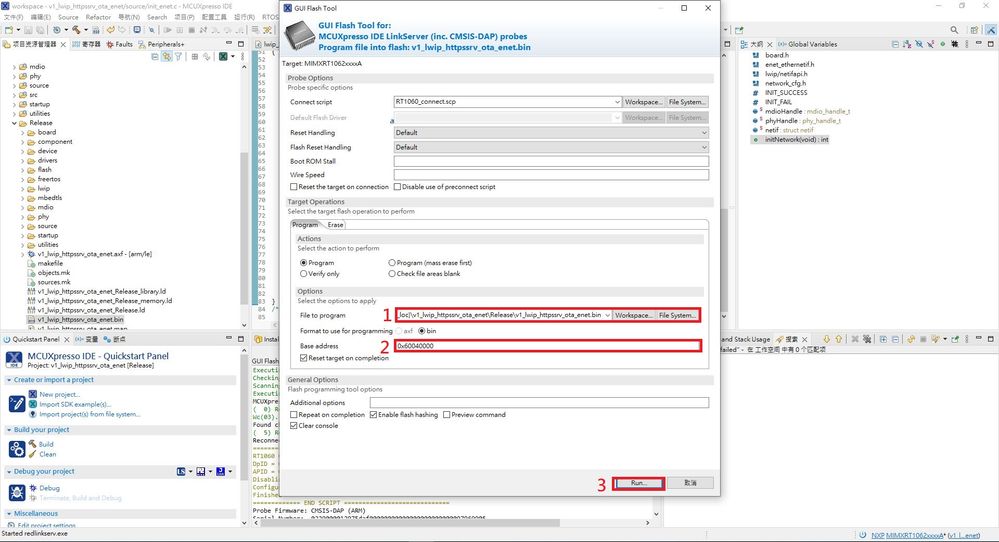Expand the board folder under Release
Image resolution: width=999 pixels, height=542 pixels.
23,132
